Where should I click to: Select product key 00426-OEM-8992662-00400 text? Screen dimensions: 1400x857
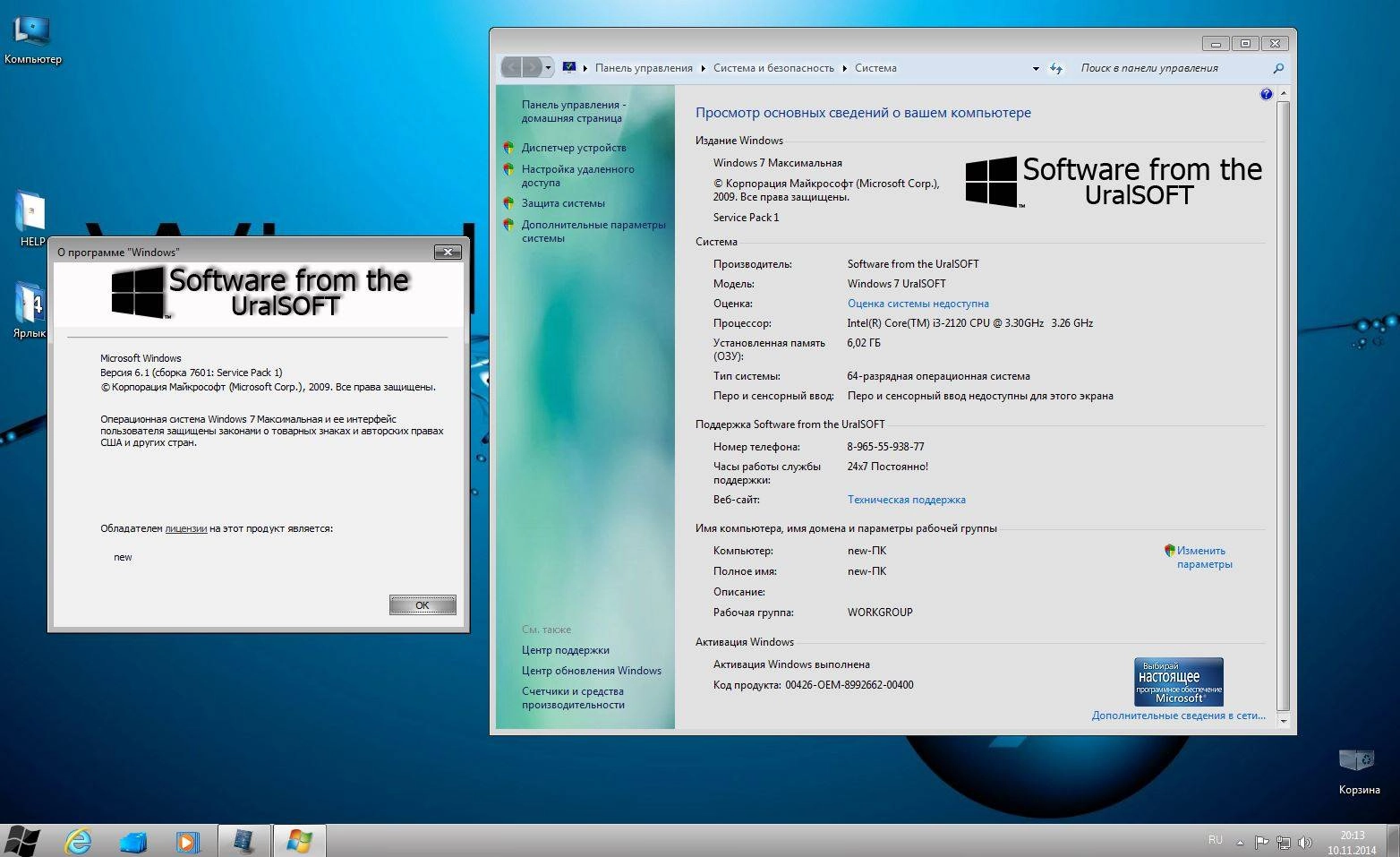click(x=849, y=685)
